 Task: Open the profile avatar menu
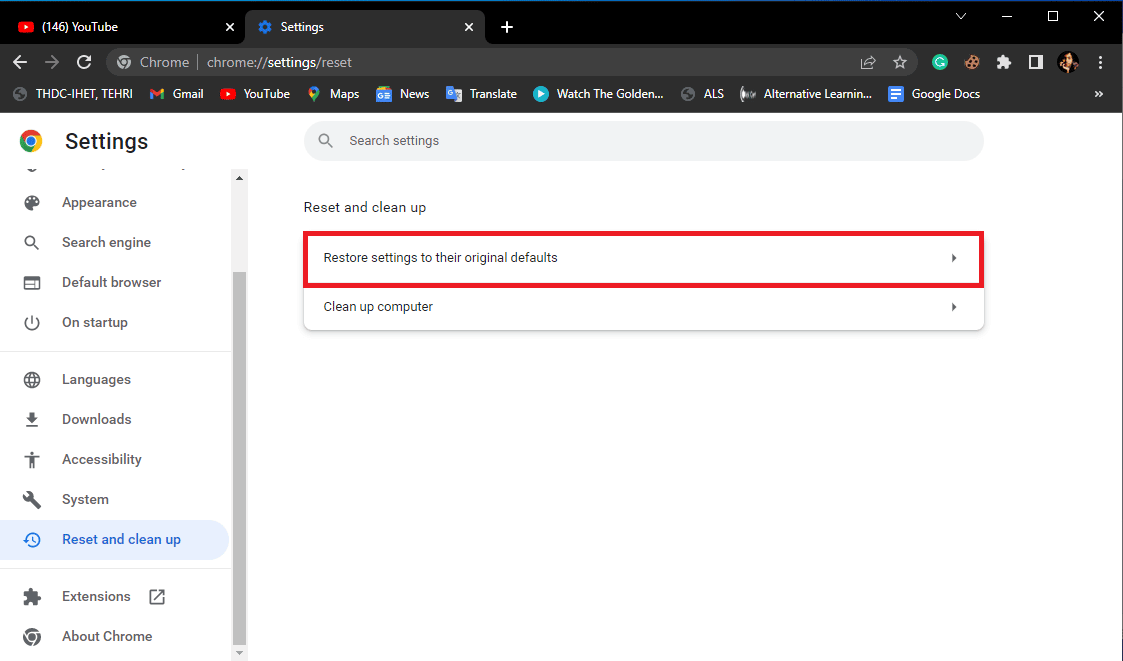point(1068,62)
